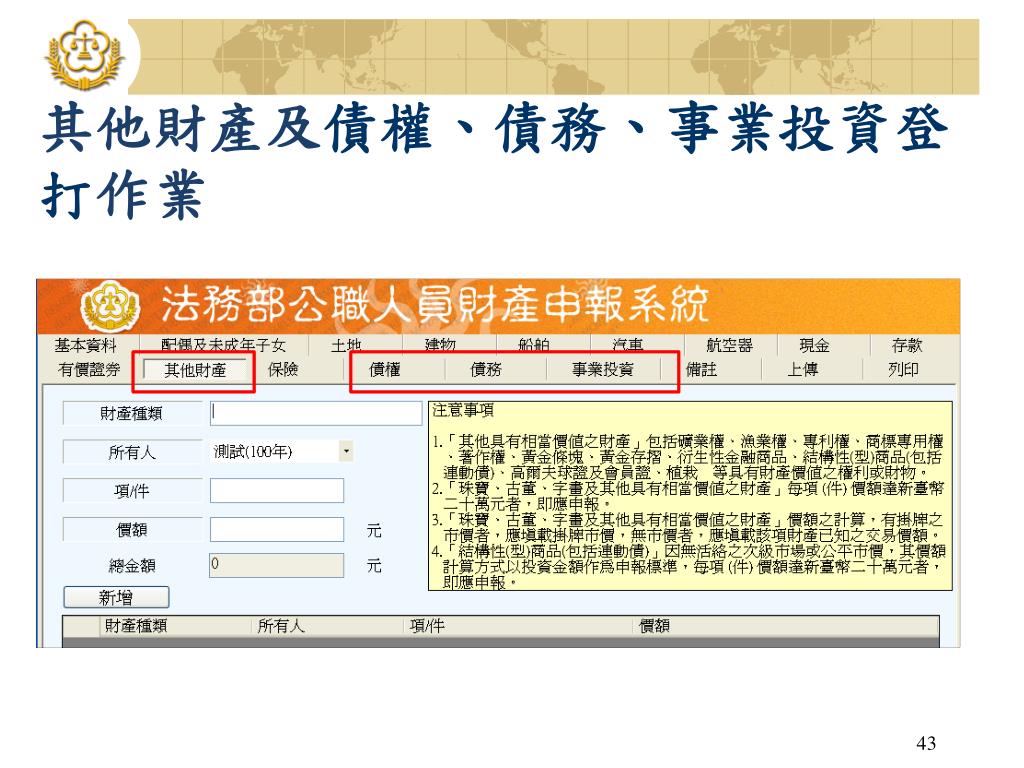This screenshot has width=1024, height=768.
Task: Focus the 價額 input field
Action: (x=277, y=529)
